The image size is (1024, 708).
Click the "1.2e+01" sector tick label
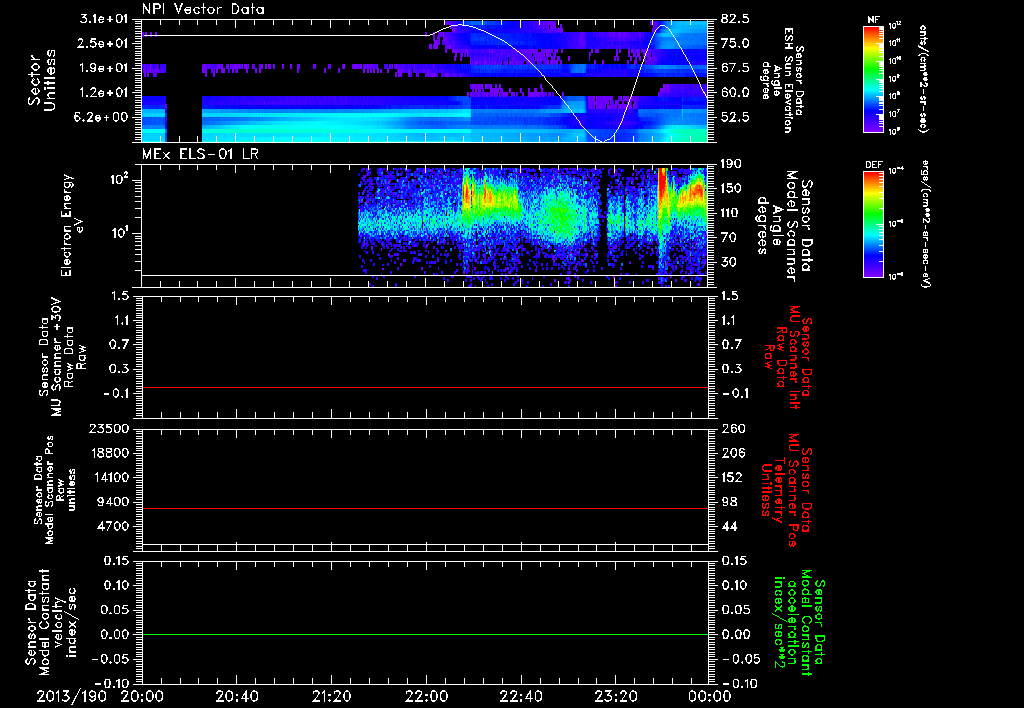104,93
